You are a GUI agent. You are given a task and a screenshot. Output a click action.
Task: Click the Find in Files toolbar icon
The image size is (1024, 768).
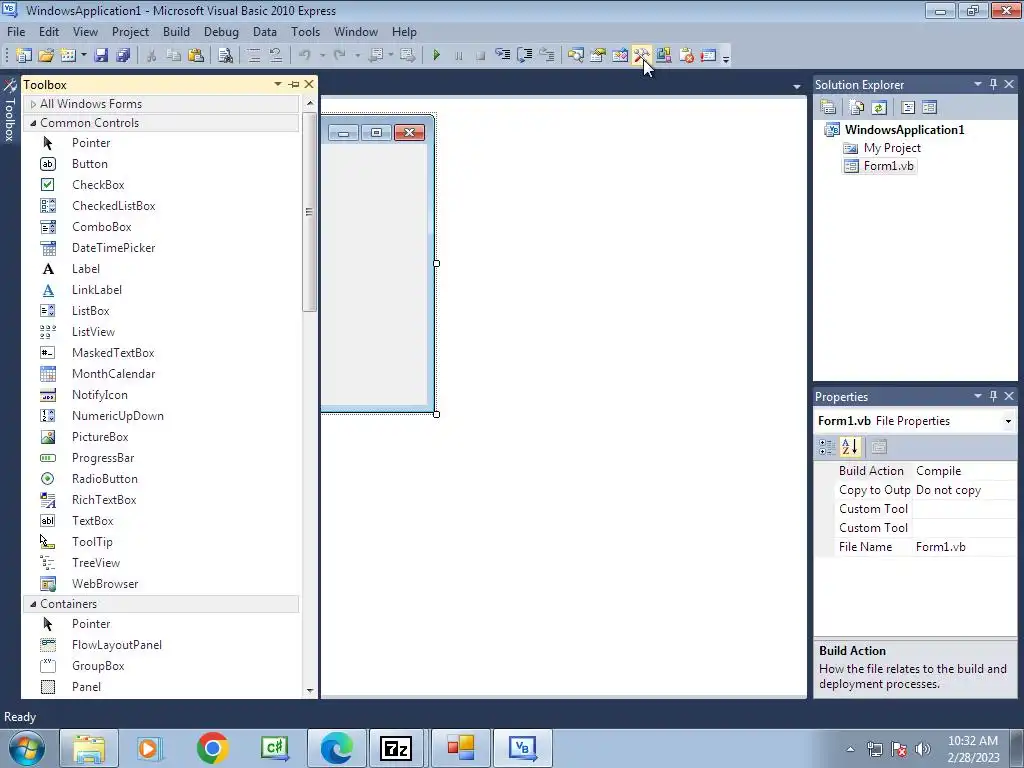pos(225,56)
